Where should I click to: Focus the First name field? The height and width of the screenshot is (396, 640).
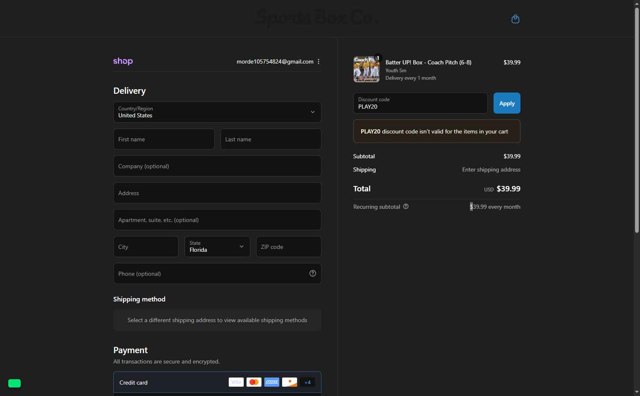click(x=164, y=139)
